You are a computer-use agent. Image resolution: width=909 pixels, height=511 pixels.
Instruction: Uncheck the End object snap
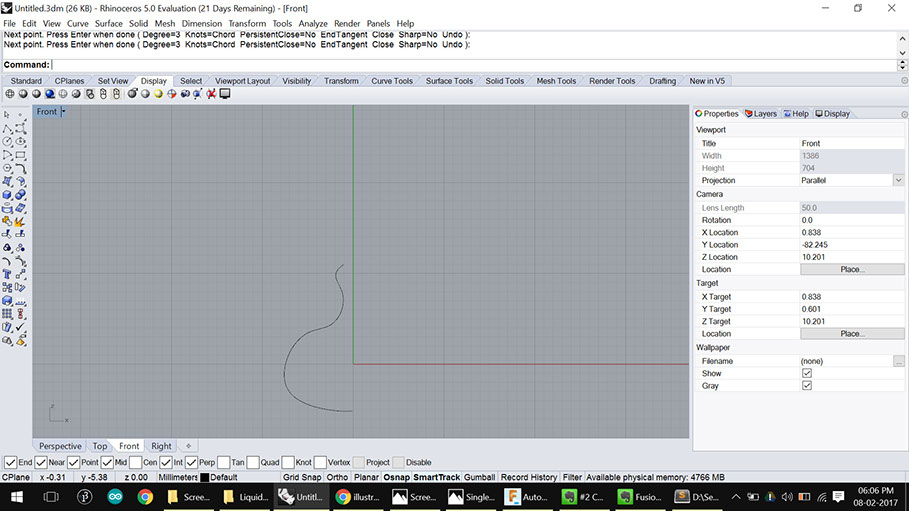tap(10, 462)
